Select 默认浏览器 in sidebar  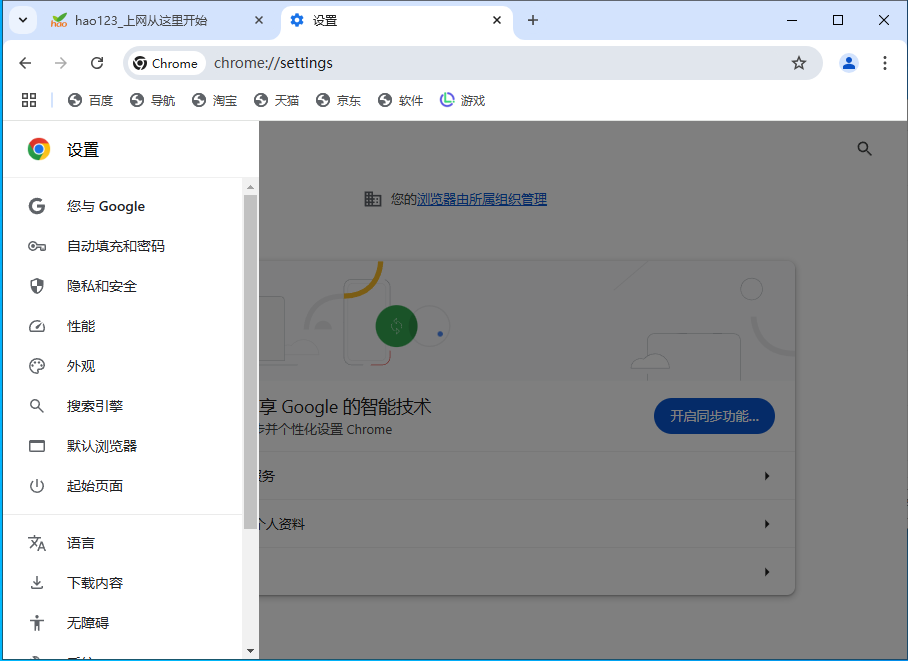(x=123, y=446)
